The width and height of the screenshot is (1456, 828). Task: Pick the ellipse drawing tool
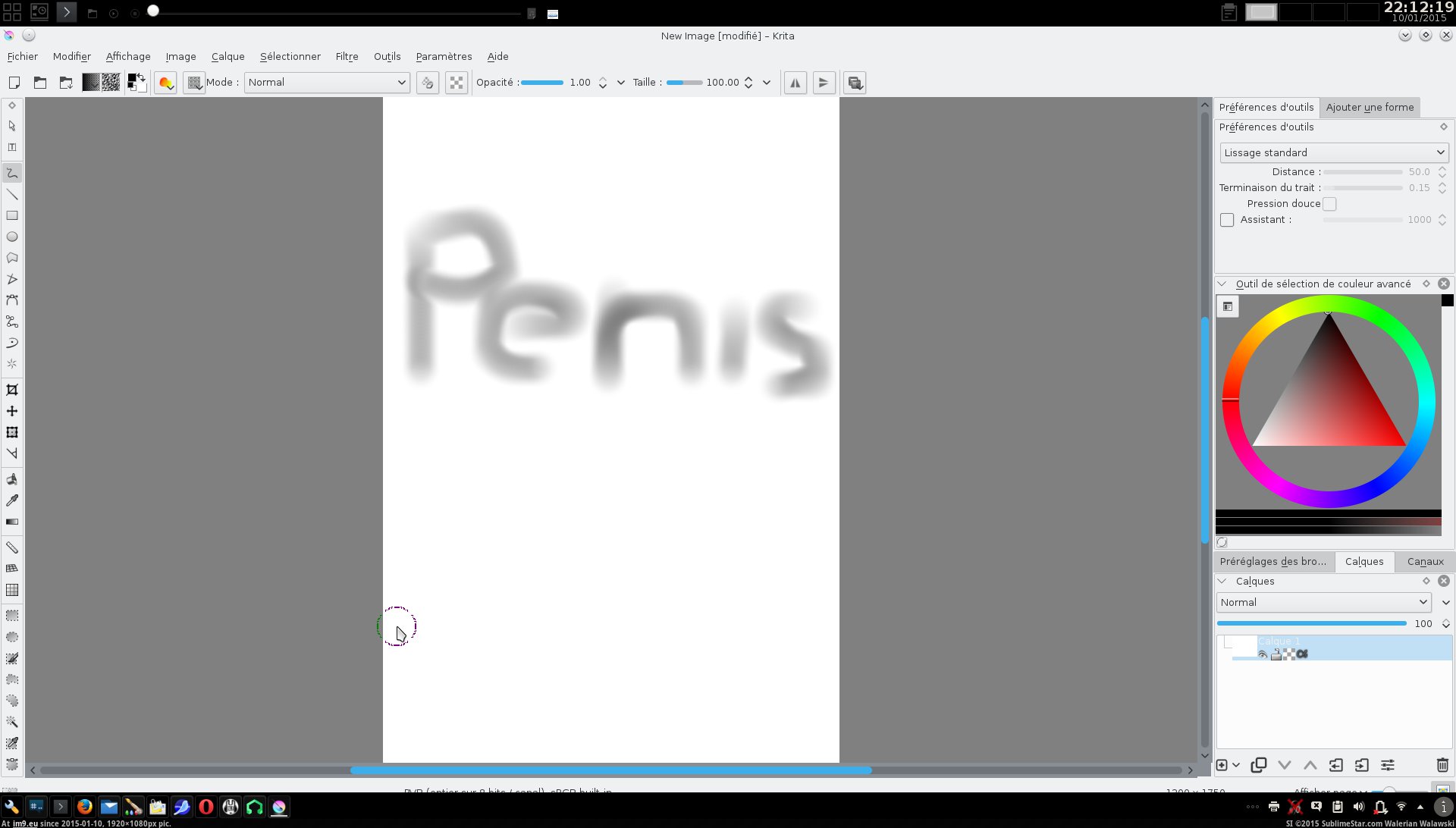(x=12, y=237)
